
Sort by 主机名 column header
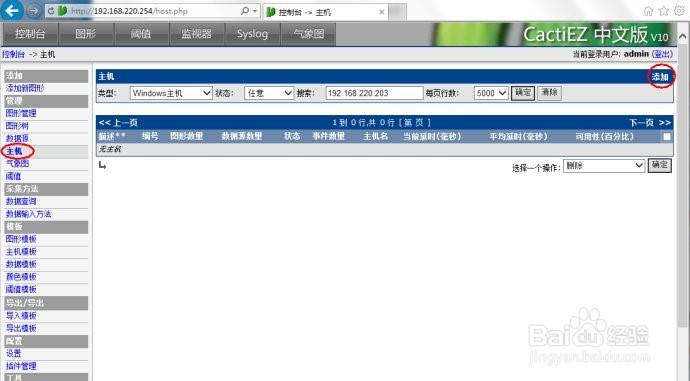pyautogui.click(x=376, y=136)
